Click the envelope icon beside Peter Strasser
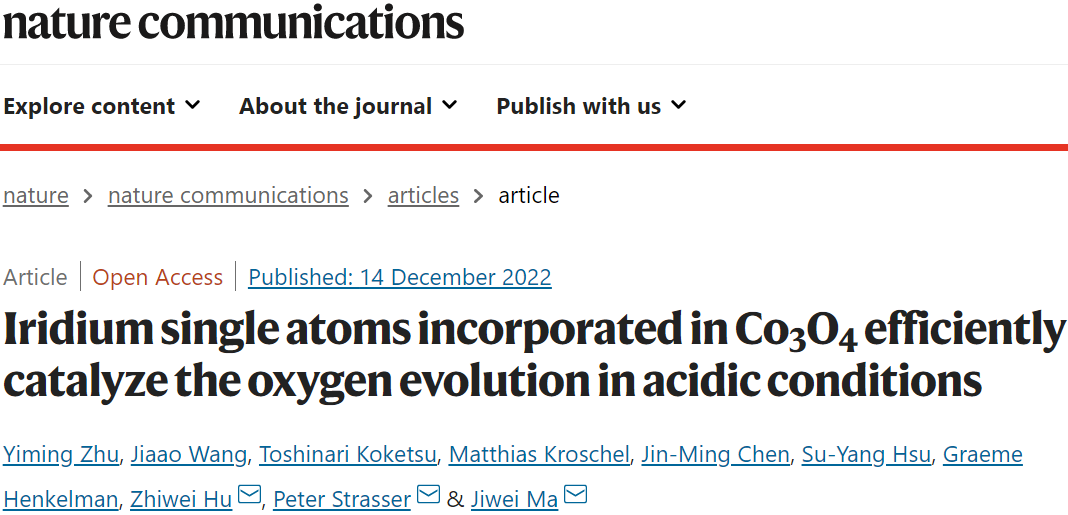 (x=428, y=494)
